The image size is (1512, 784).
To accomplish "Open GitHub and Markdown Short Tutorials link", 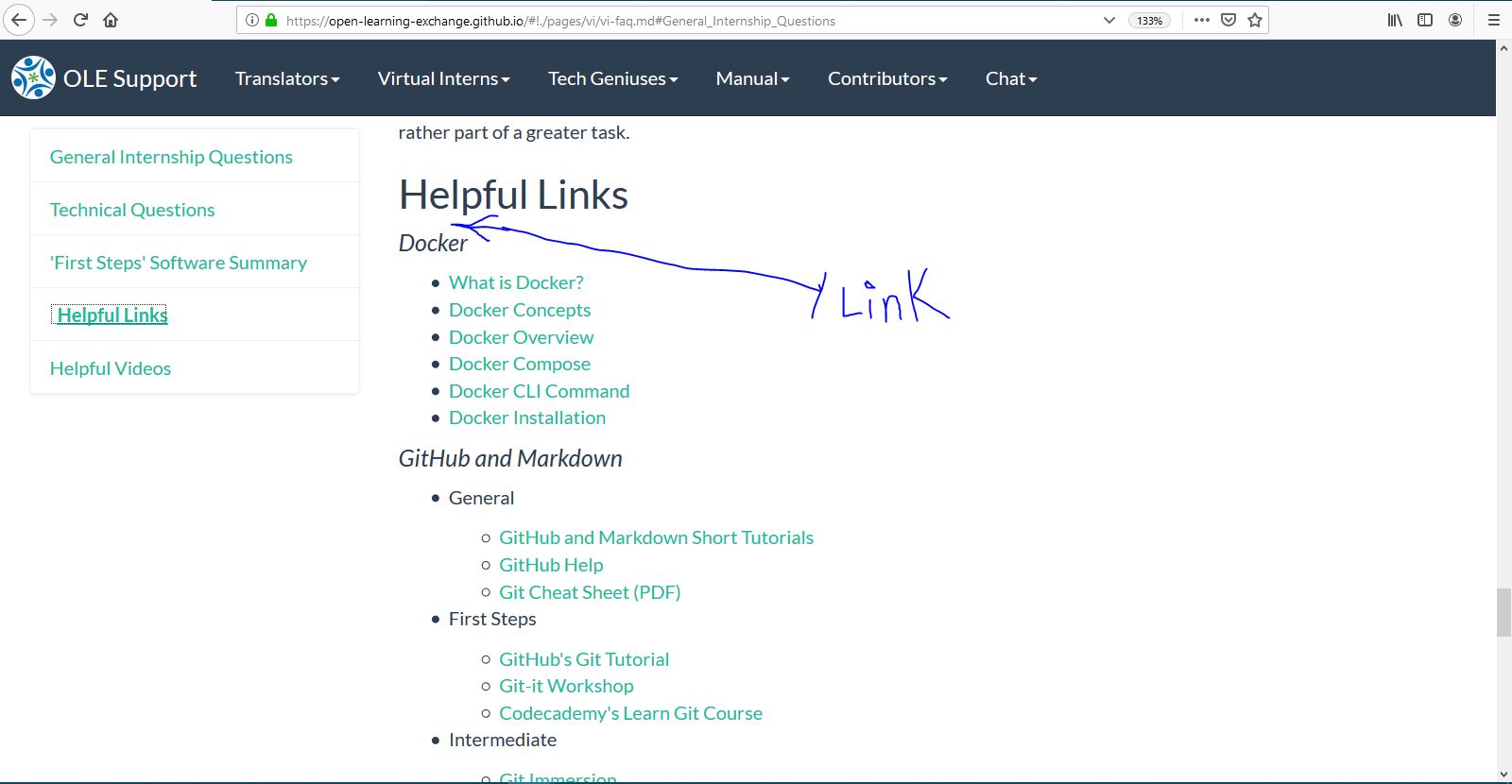I will [x=657, y=537].
